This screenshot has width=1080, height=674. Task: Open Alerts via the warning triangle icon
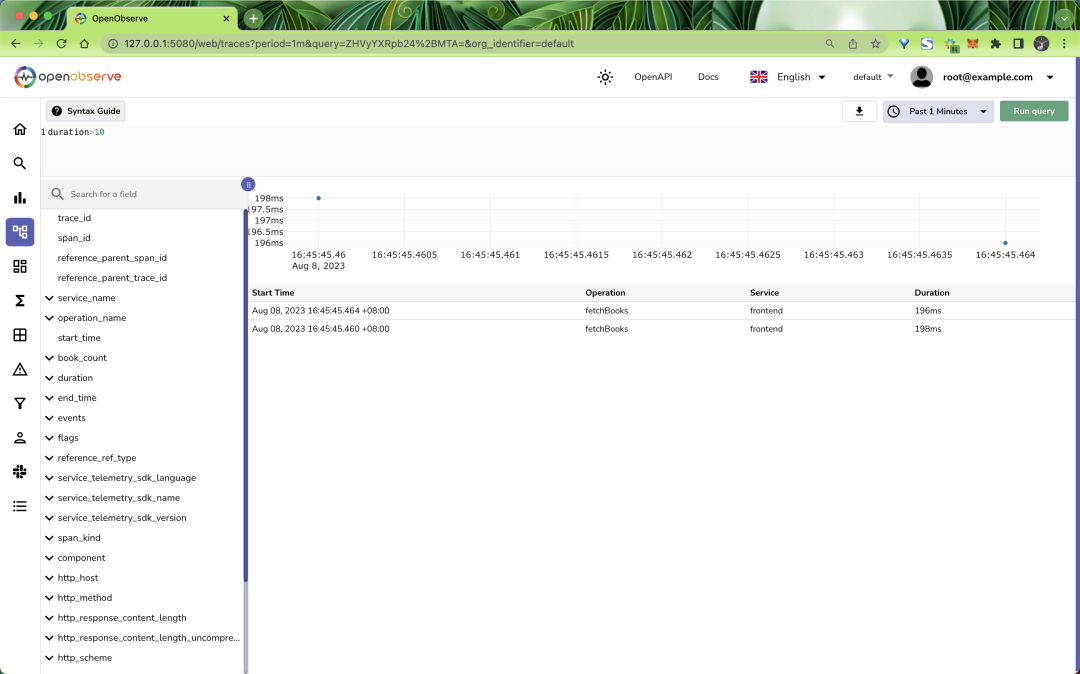click(x=19, y=369)
